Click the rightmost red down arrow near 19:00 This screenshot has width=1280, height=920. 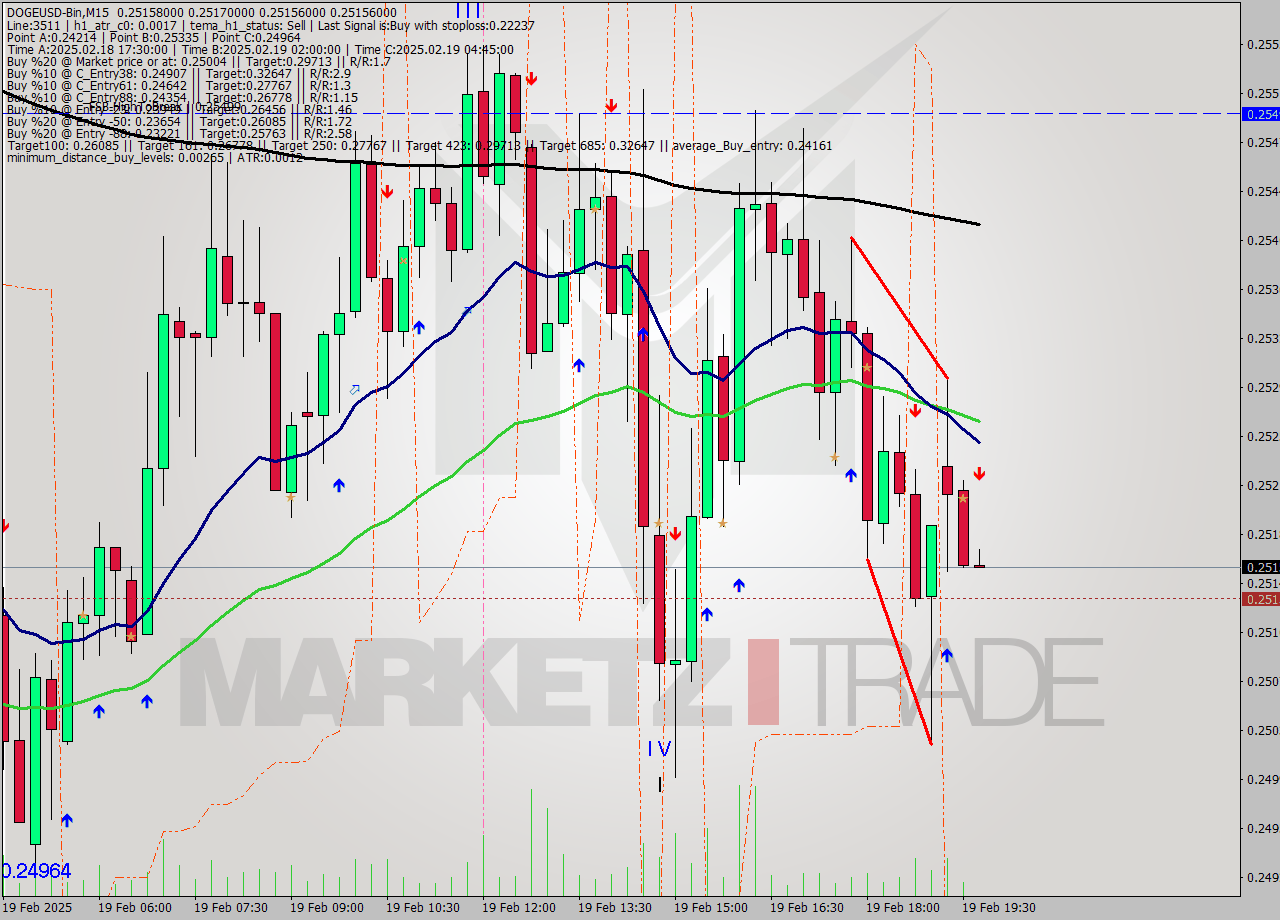(979, 474)
